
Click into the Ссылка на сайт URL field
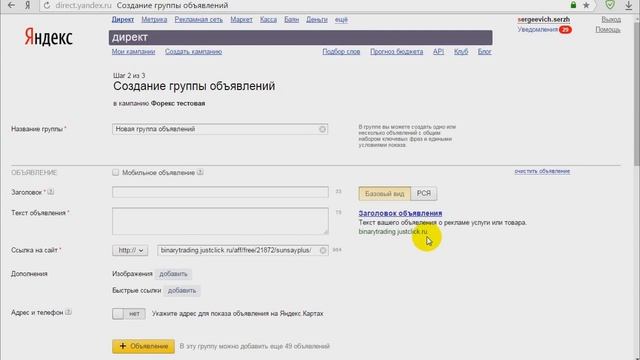coord(242,250)
